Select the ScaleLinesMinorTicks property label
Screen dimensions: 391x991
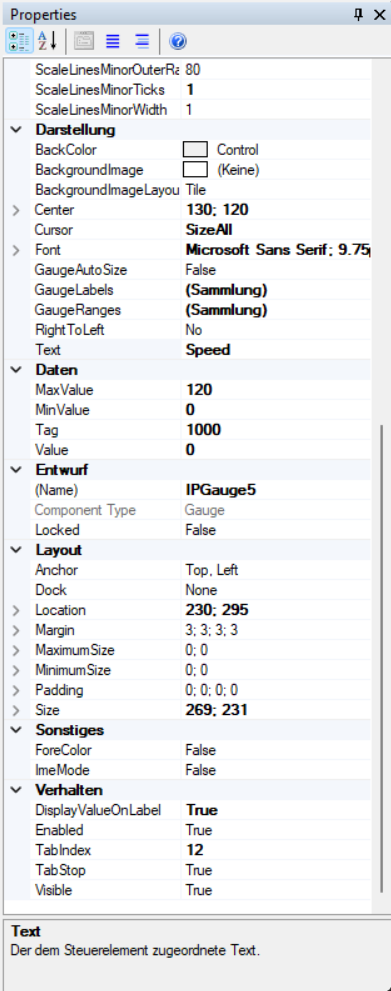(x=100, y=90)
